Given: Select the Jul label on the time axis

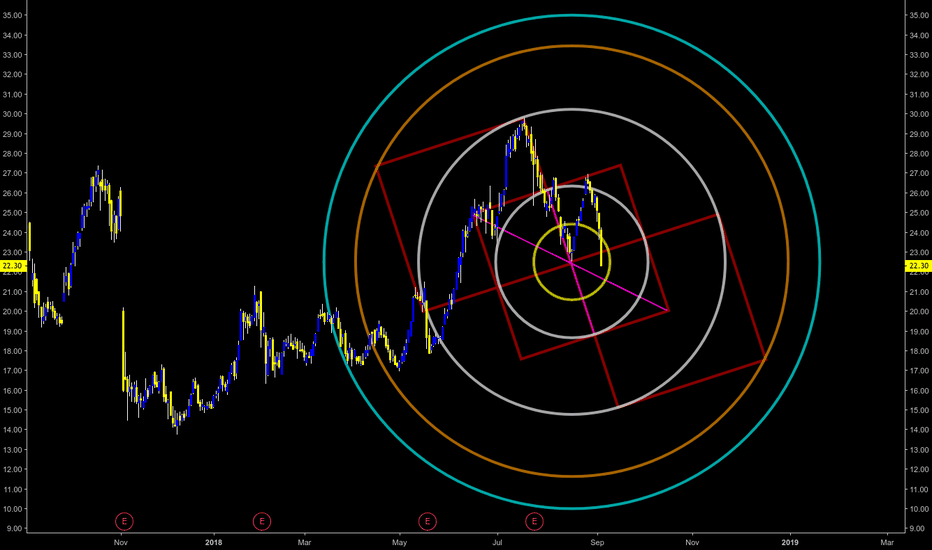Looking at the screenshot, I should tap(498, 542).
